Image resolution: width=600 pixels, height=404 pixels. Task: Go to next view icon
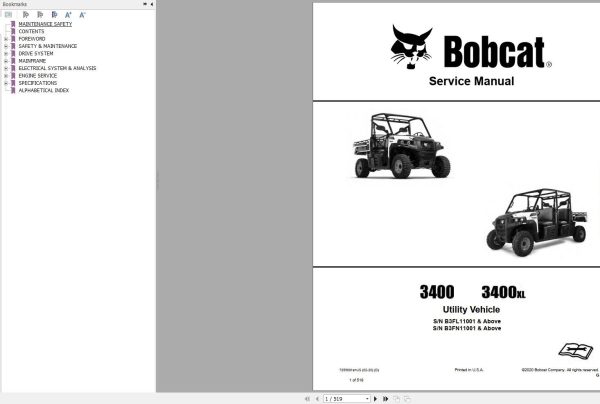pyautogui.click(x=407, y=399)
